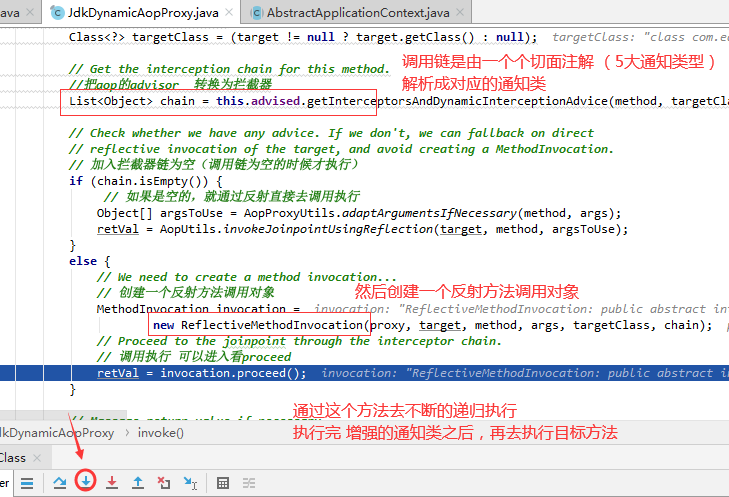The image size is (729, 497).
Task: Click the inline debug hint 'targetClass: "class com.e'
Action: [640, 37]
